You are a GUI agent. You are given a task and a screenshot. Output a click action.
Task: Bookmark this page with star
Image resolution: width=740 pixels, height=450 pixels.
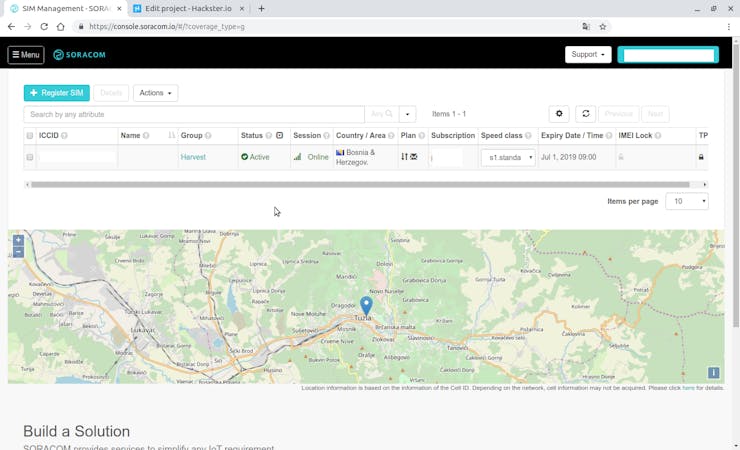(x=603, y=26)
